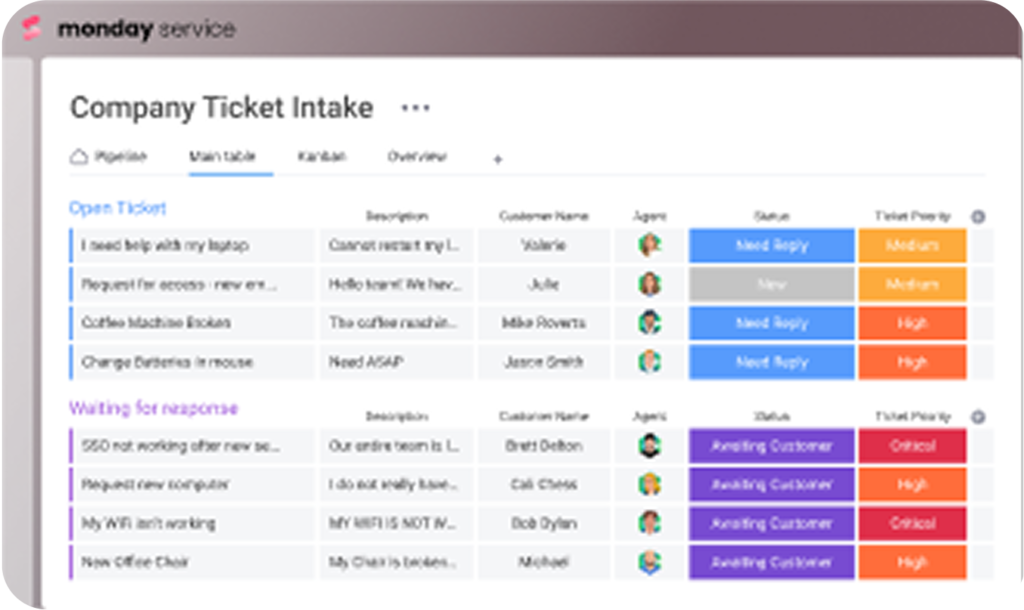Open the "Request for access" ticket
This screenshot has width=1024, height=610.
[178, 285]
